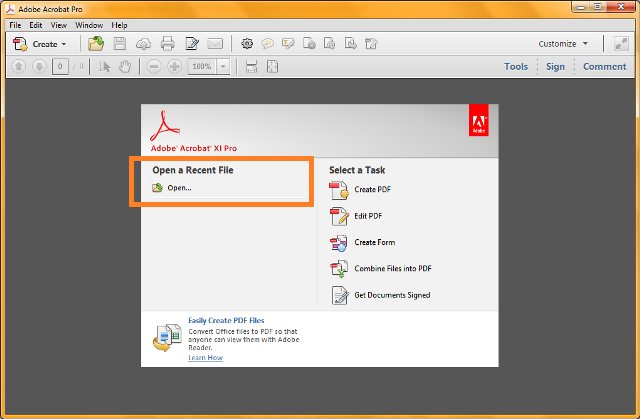Click the Fit One Full Page icon
The width and height of the screenshot is (640, 419).
[272, 67]
